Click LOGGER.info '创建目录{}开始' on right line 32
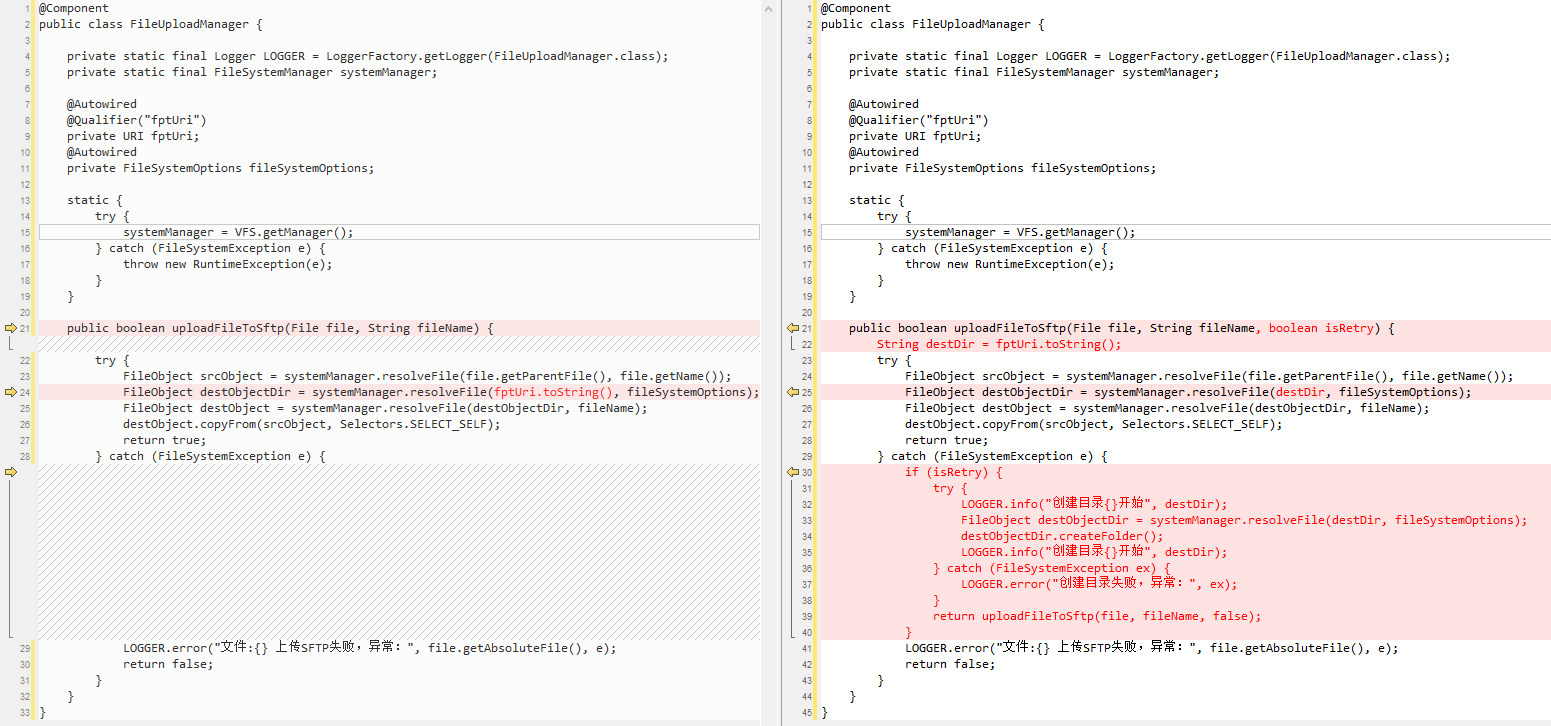The width and height of the screenshot is (1551, 726). coord(1093,504)
